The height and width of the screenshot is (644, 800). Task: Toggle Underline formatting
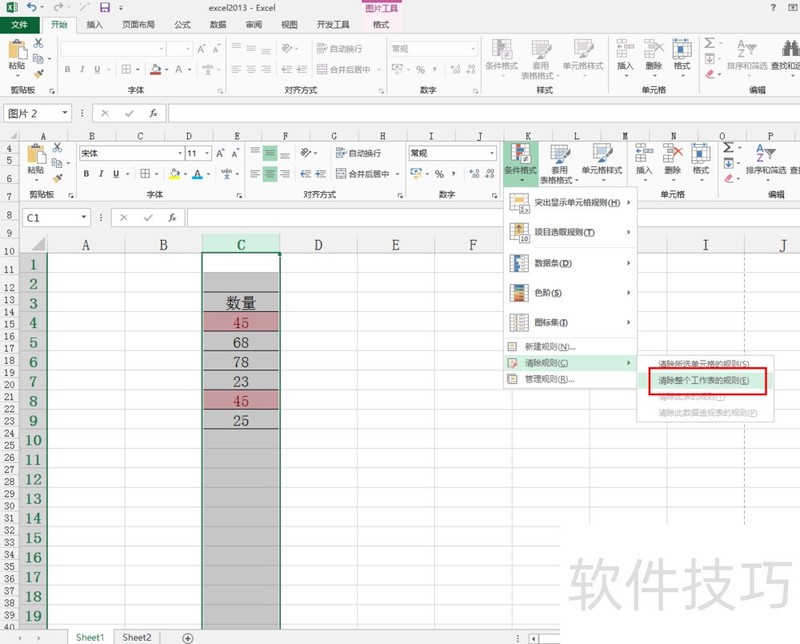116,174
